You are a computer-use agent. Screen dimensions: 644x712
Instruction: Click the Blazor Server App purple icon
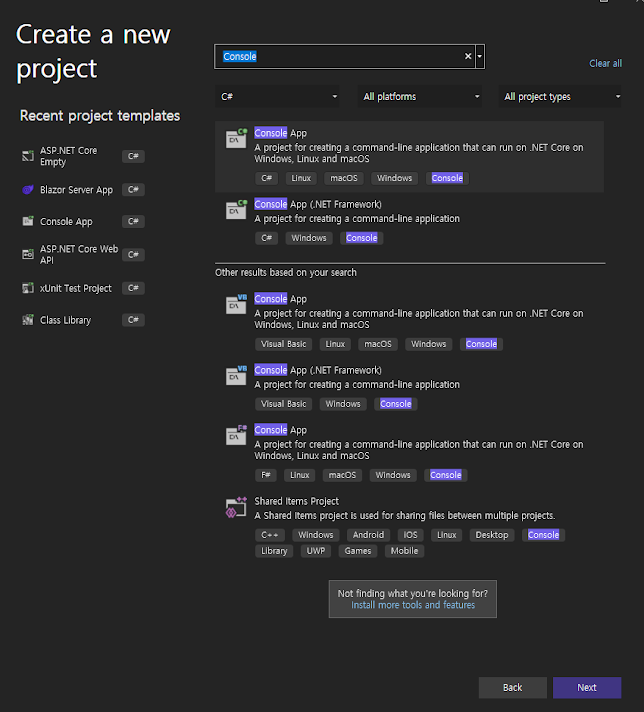coord(28,190)
